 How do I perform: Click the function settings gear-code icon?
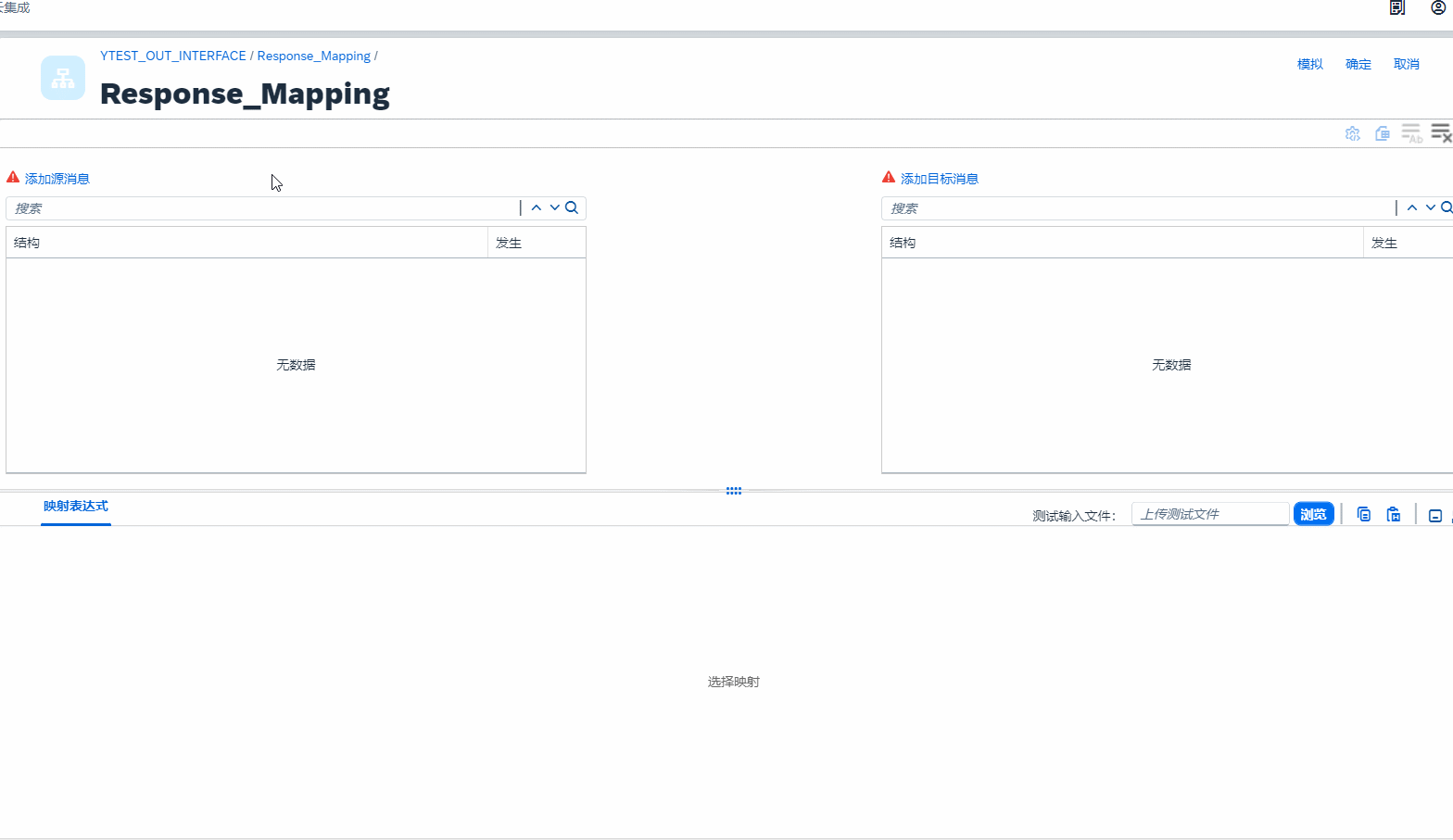(1352, 133)
